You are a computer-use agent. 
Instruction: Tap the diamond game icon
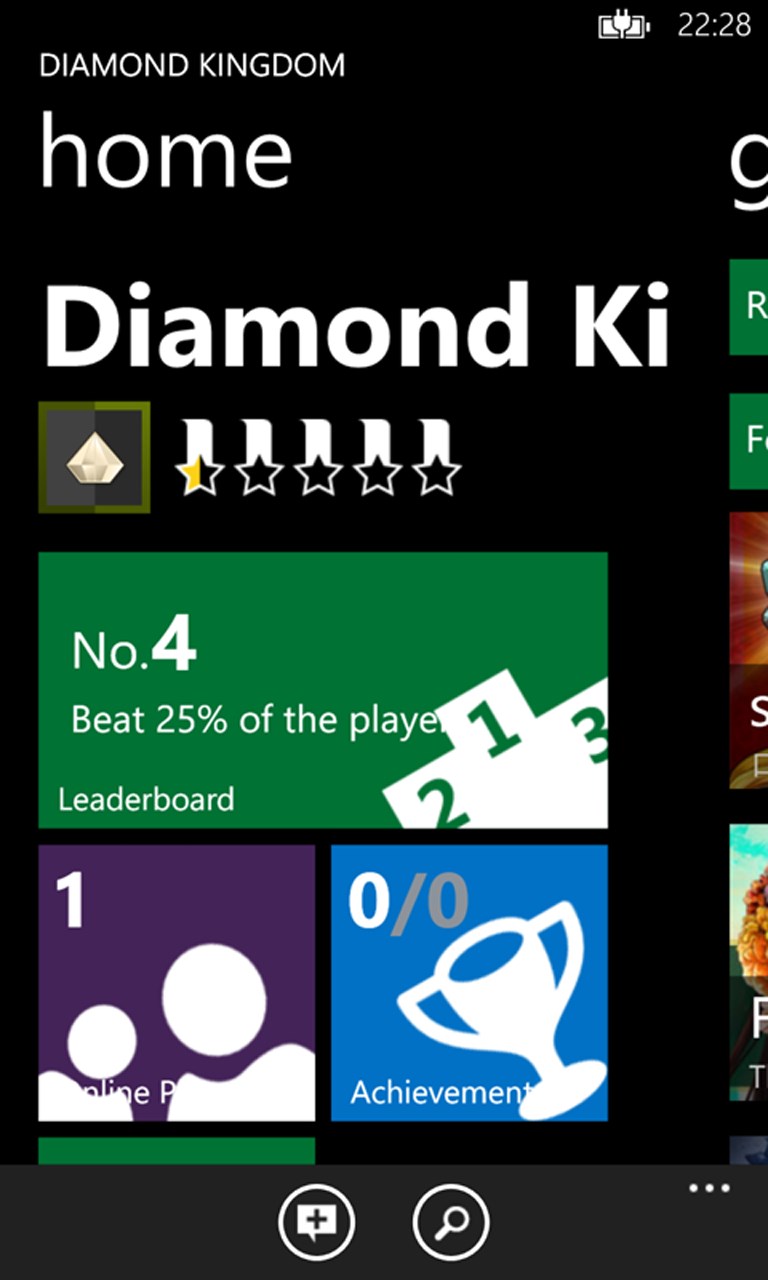point(94,457)
